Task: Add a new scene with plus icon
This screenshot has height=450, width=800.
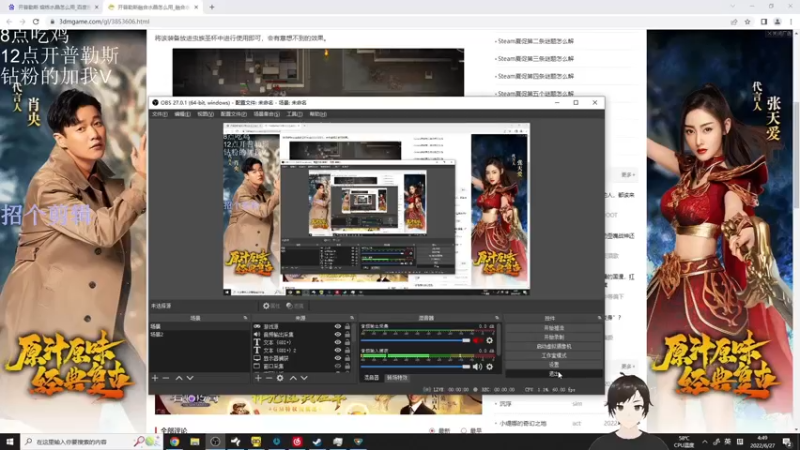Action: point(155,378)
